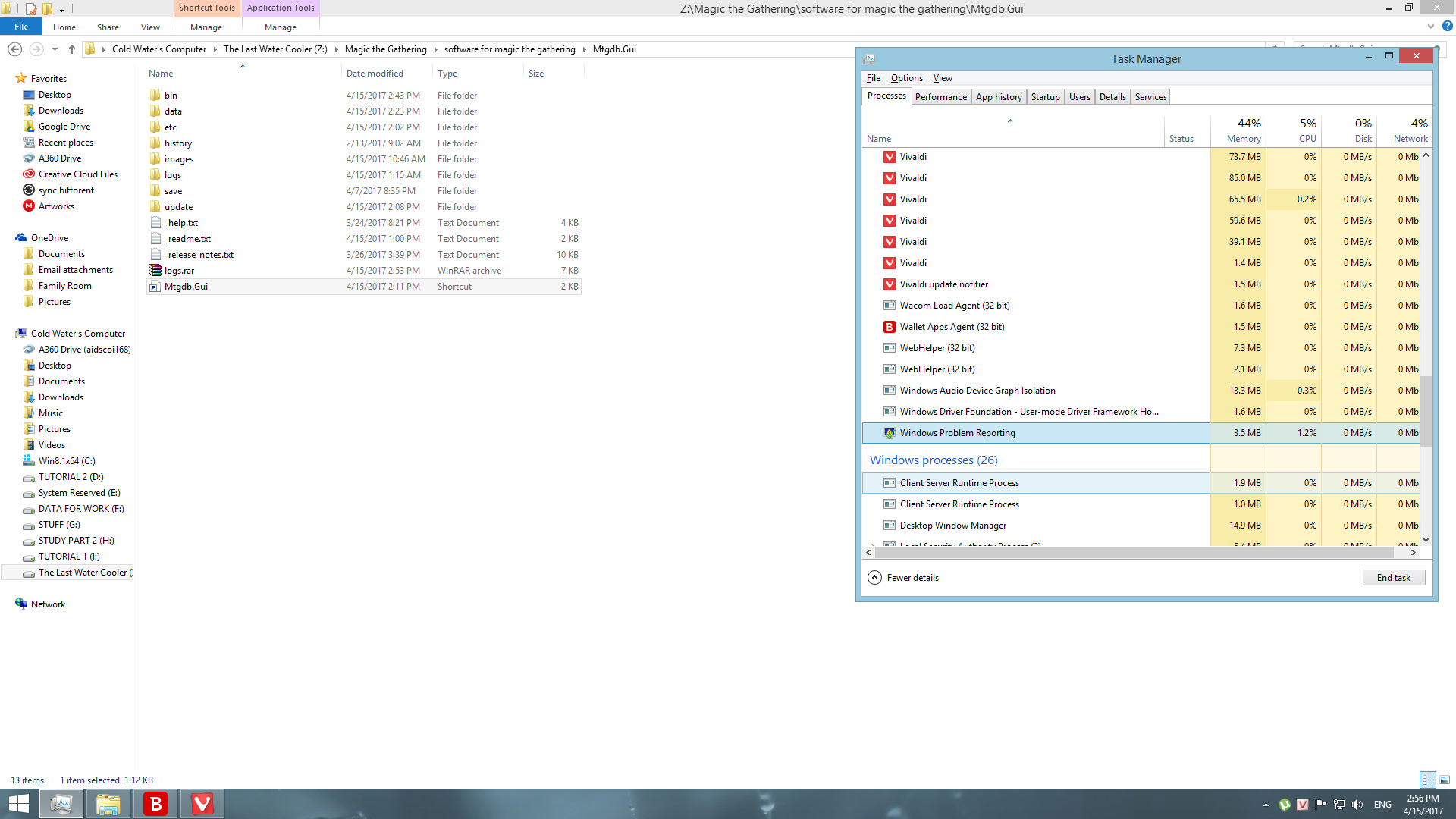Expand the ribbon with the chevron
Viewport: 1456px width, 819px height.
point(1431,27)
